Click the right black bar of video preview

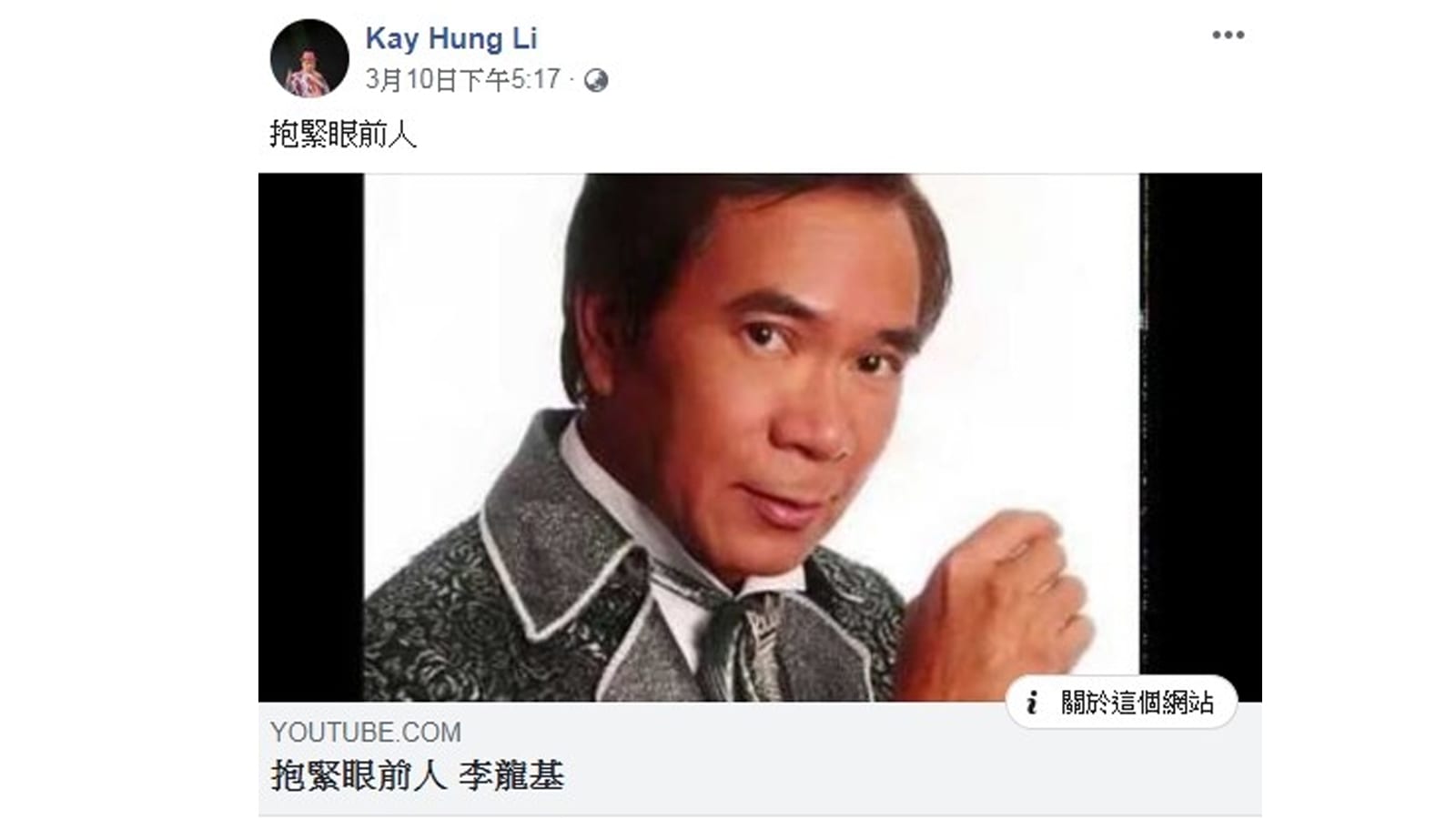[x=1200, y=424]
